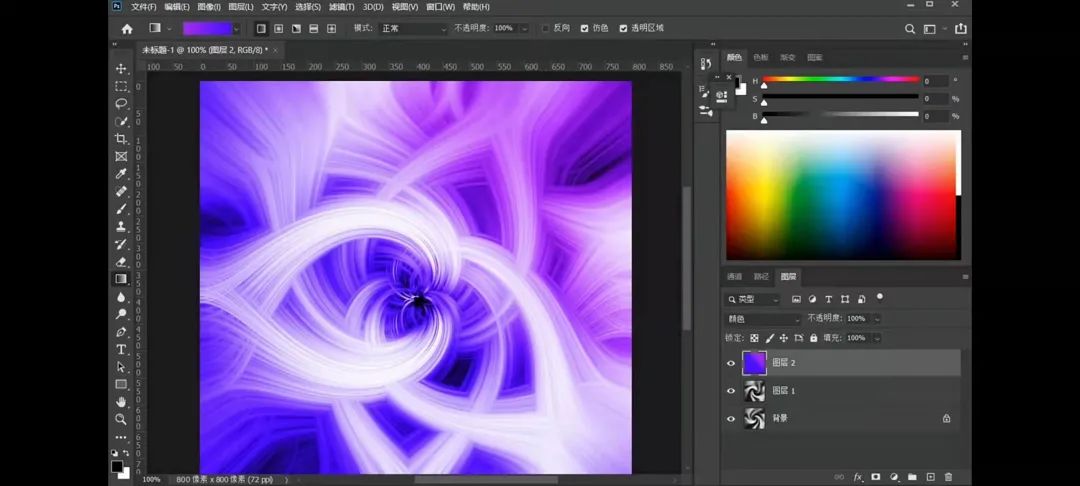
Task: Click the delete layer trash icon
Action: point(948,477)
